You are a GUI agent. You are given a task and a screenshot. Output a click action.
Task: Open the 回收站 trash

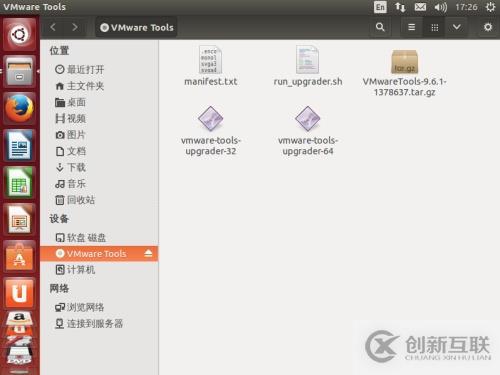click(x=99, y=200)
